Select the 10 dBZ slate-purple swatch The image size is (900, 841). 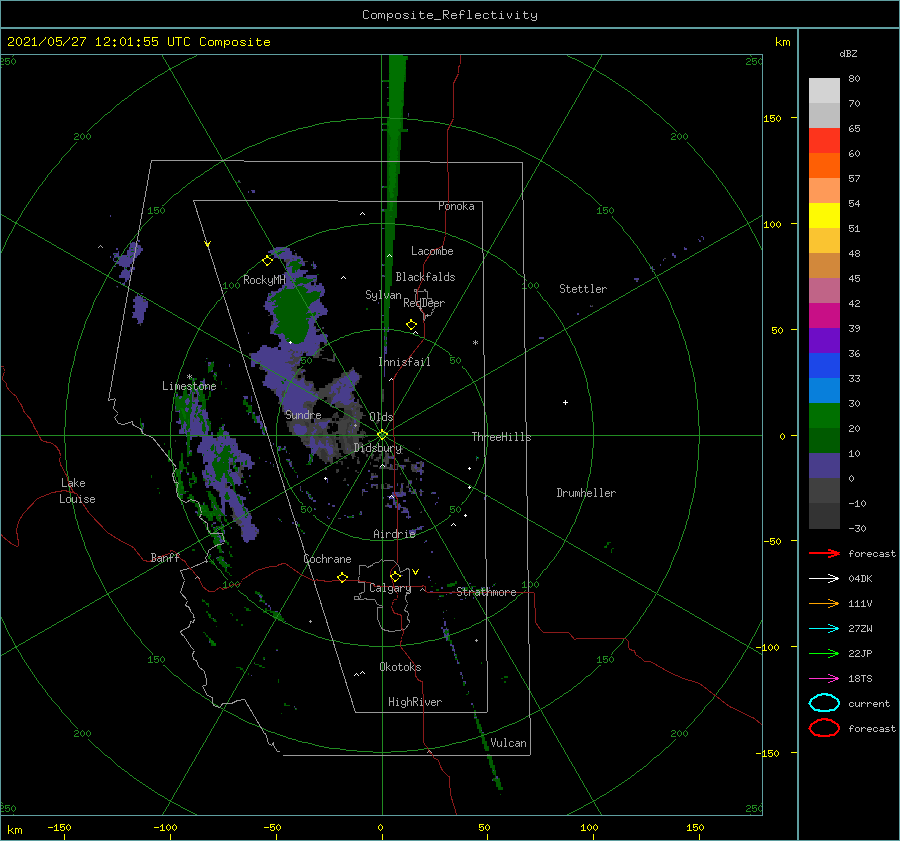click(824, 466)
